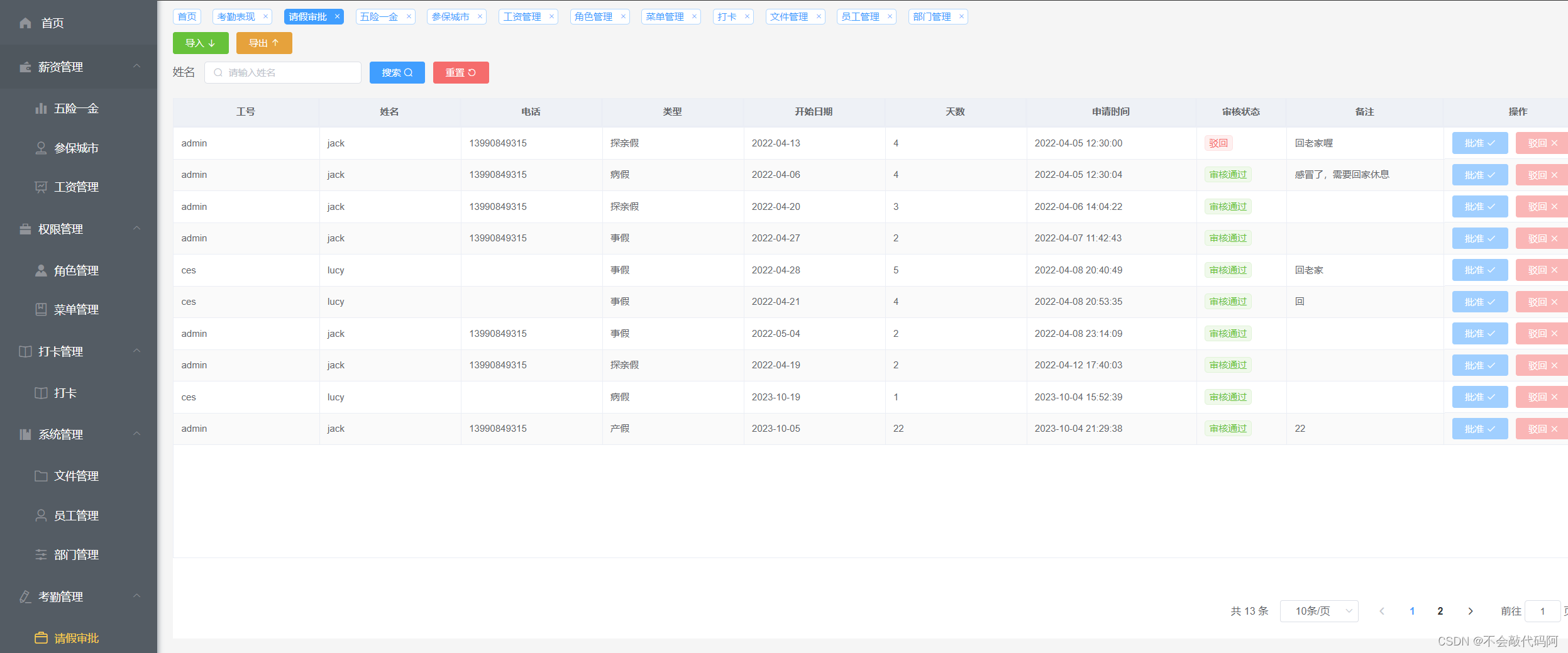Click the 部门管理 sliders icon
The width and height of the screenshot is (1568, 653).
41,554
